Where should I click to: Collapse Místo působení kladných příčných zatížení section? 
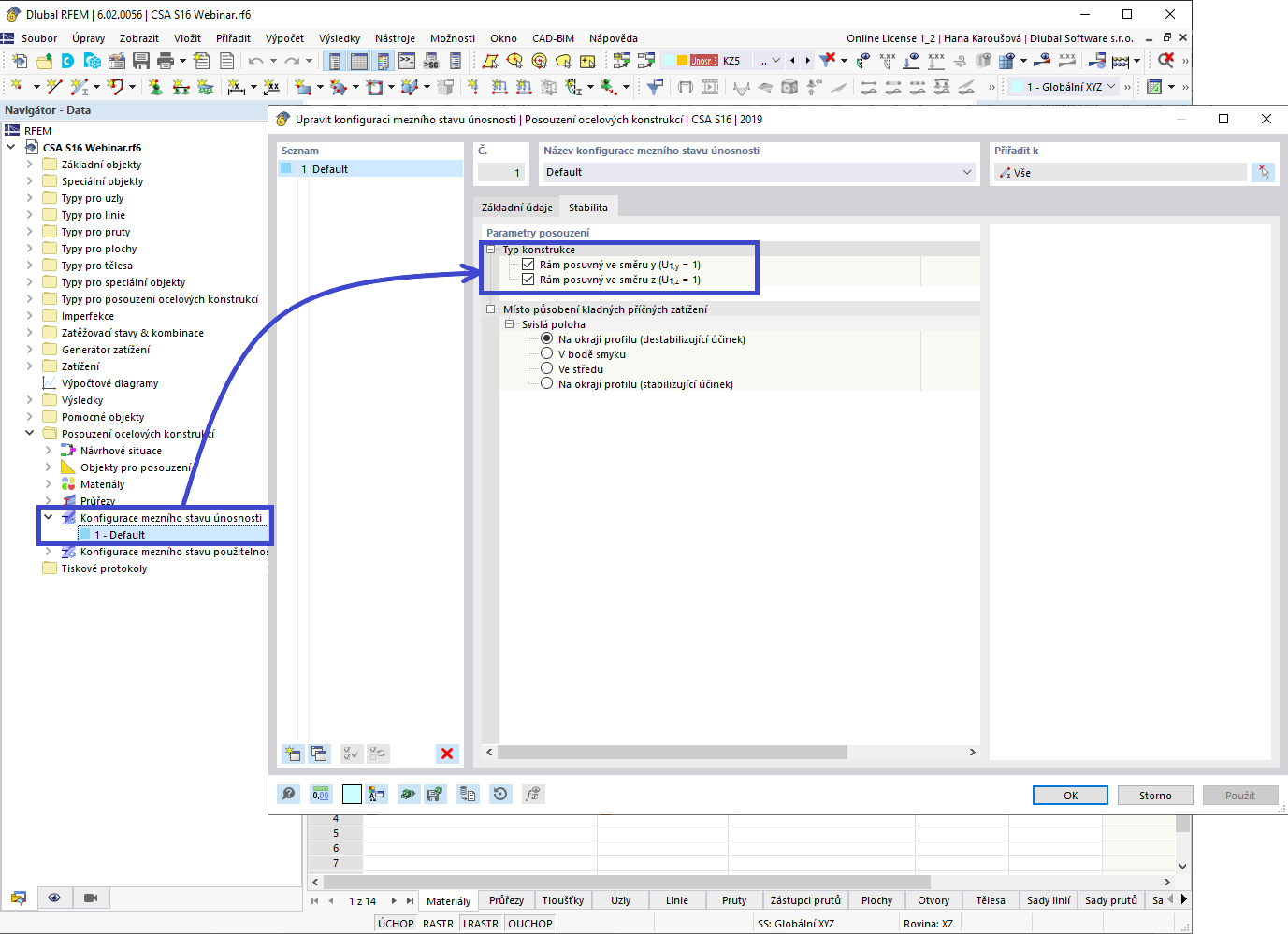pyautogui.click(x=491, y=309)
